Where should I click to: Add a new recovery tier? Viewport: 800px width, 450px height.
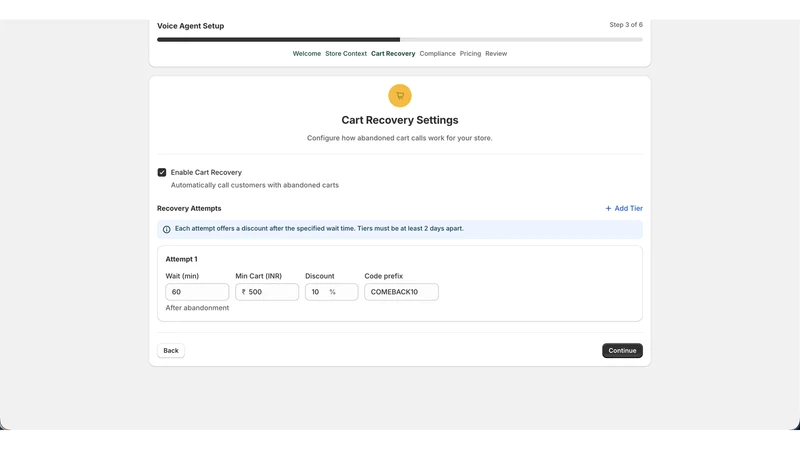coord(623,208)
